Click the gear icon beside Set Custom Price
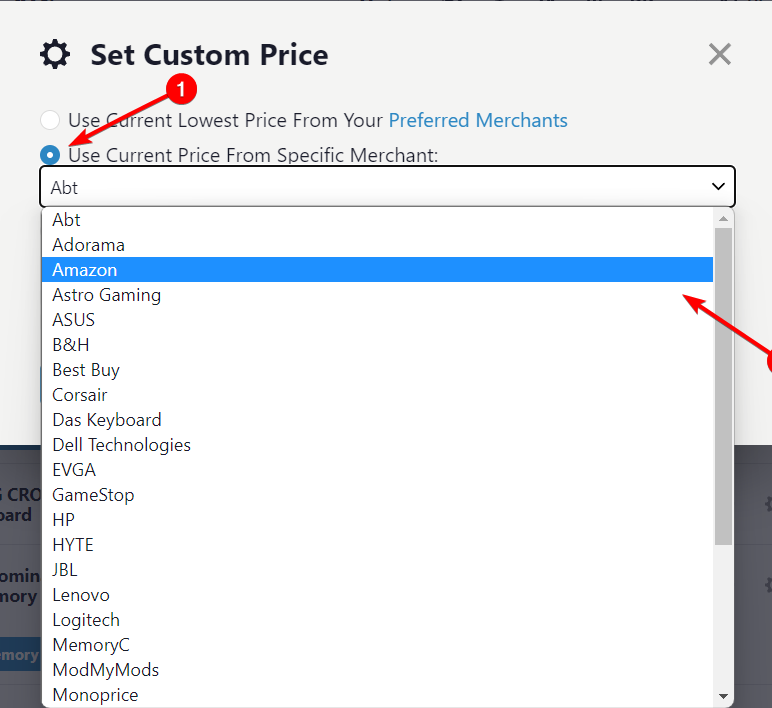The height and width of the screenshot is (708, 772). coord(55,54)
